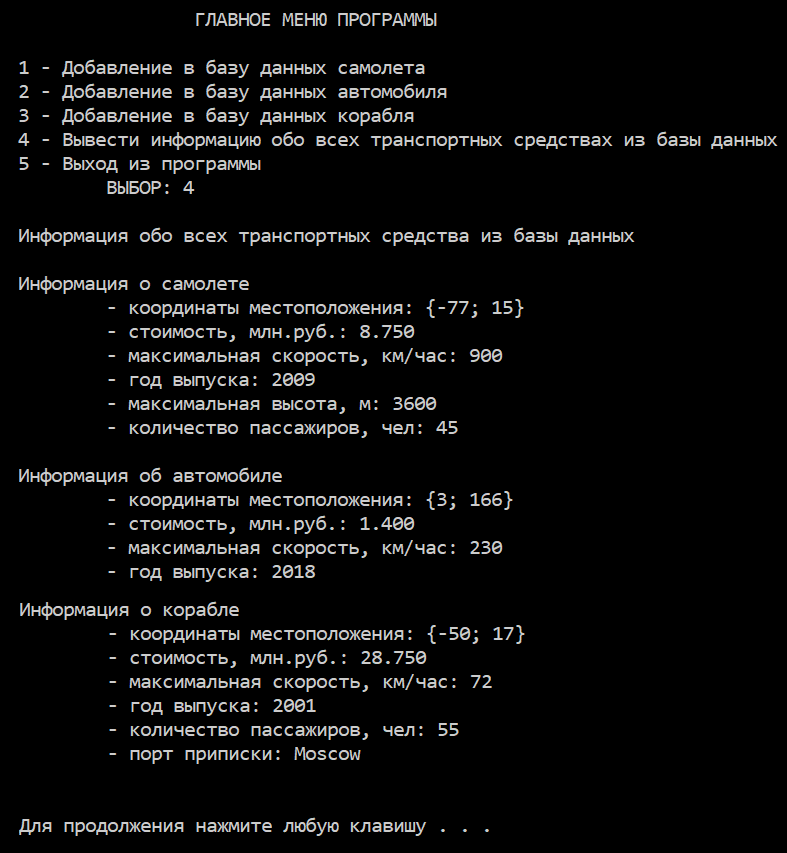This screenshot has width=787, height=853.
Task: Click ship cost value 28.750
Action: click(x=394, y=658)
